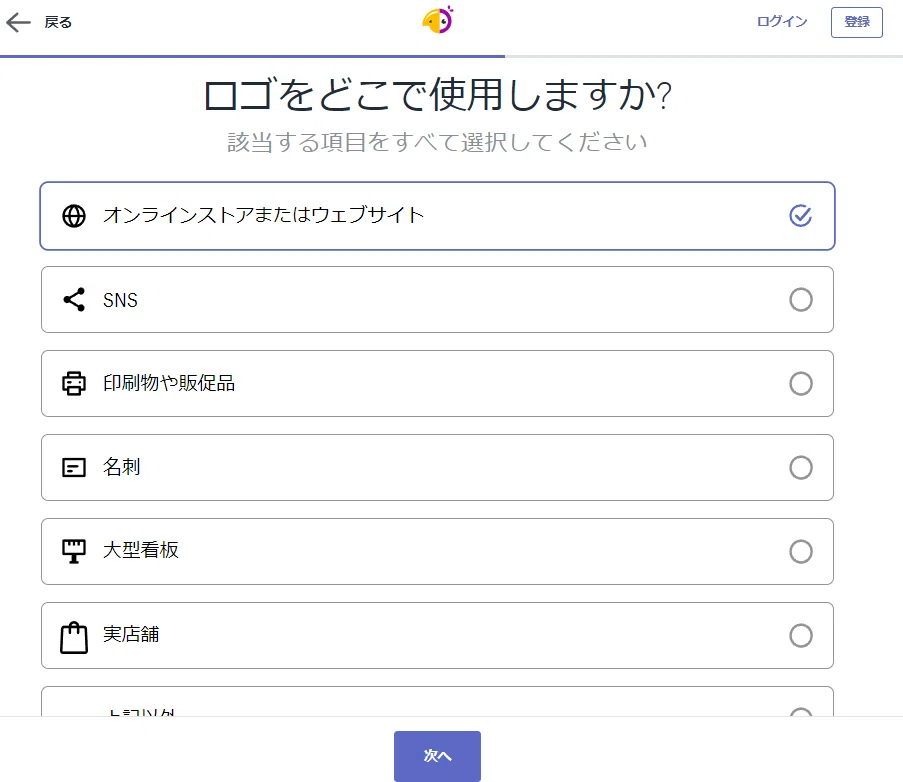Click the globe icon for online store
This screenshot has height=782, width=903.
click(x=74, y=216)
